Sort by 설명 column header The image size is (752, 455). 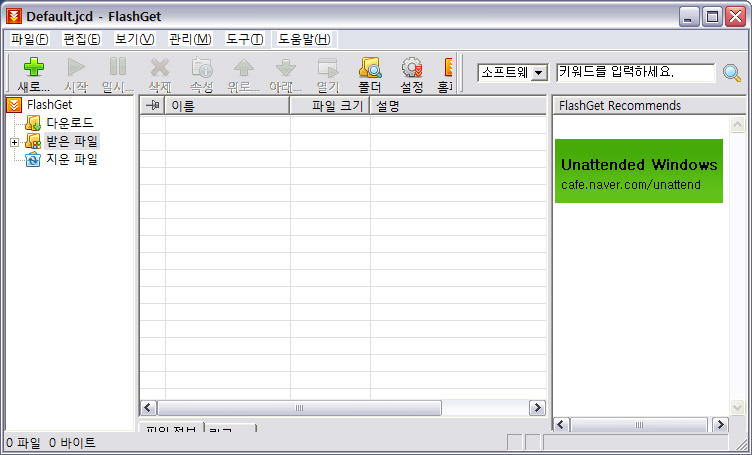[x=458, y=105]
